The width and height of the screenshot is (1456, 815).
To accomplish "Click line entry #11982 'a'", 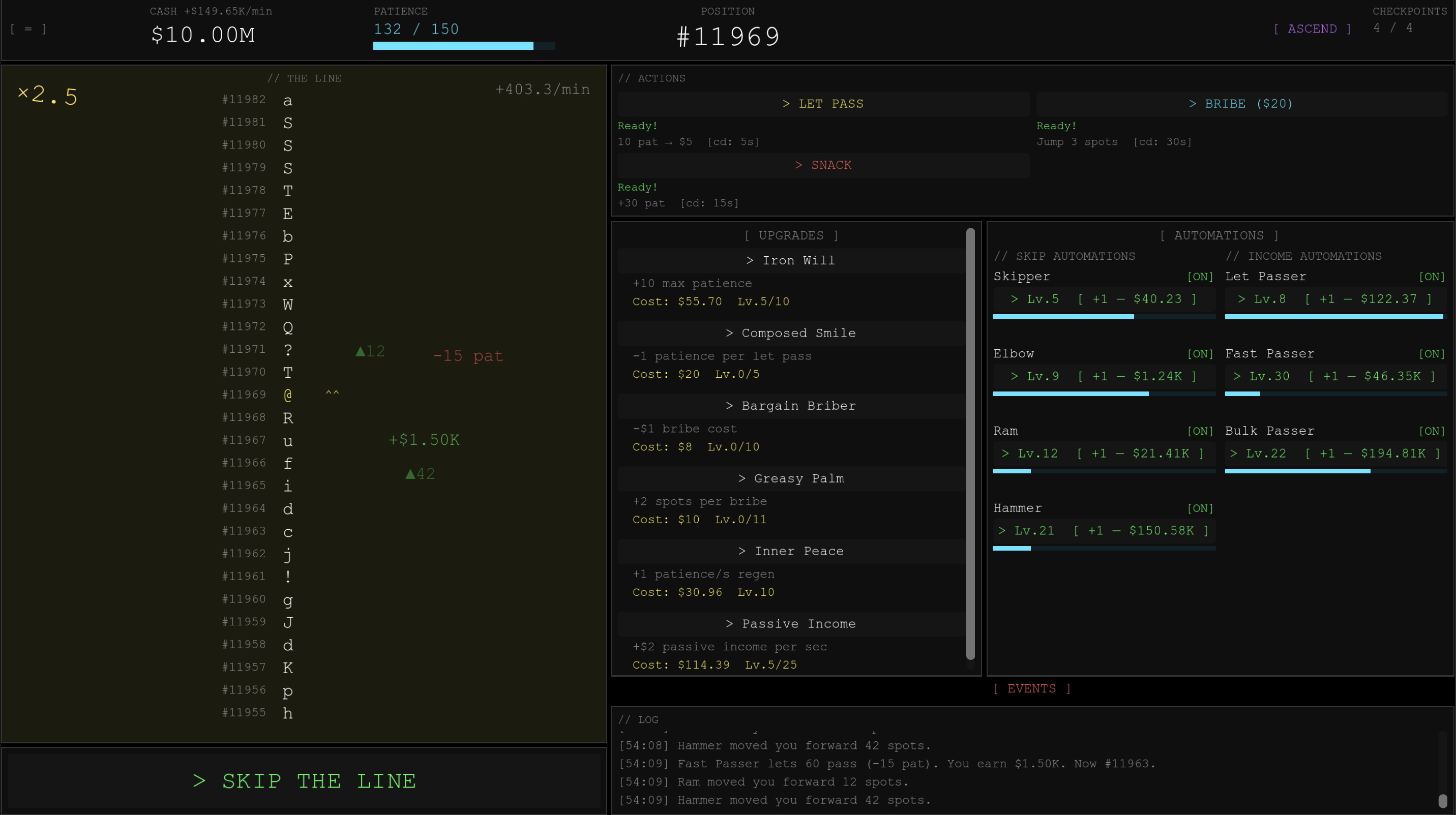I will click(258, 100).
